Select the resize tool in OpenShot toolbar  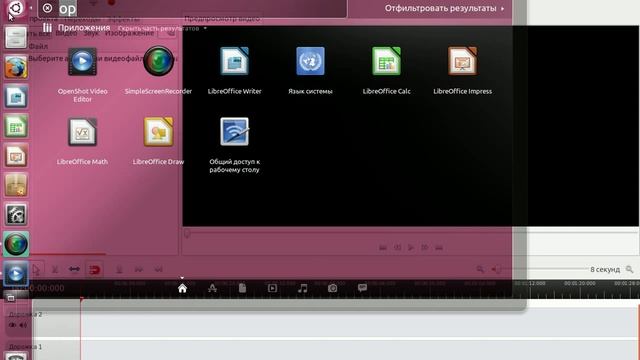pyautogui.click(x=74, y=269)
